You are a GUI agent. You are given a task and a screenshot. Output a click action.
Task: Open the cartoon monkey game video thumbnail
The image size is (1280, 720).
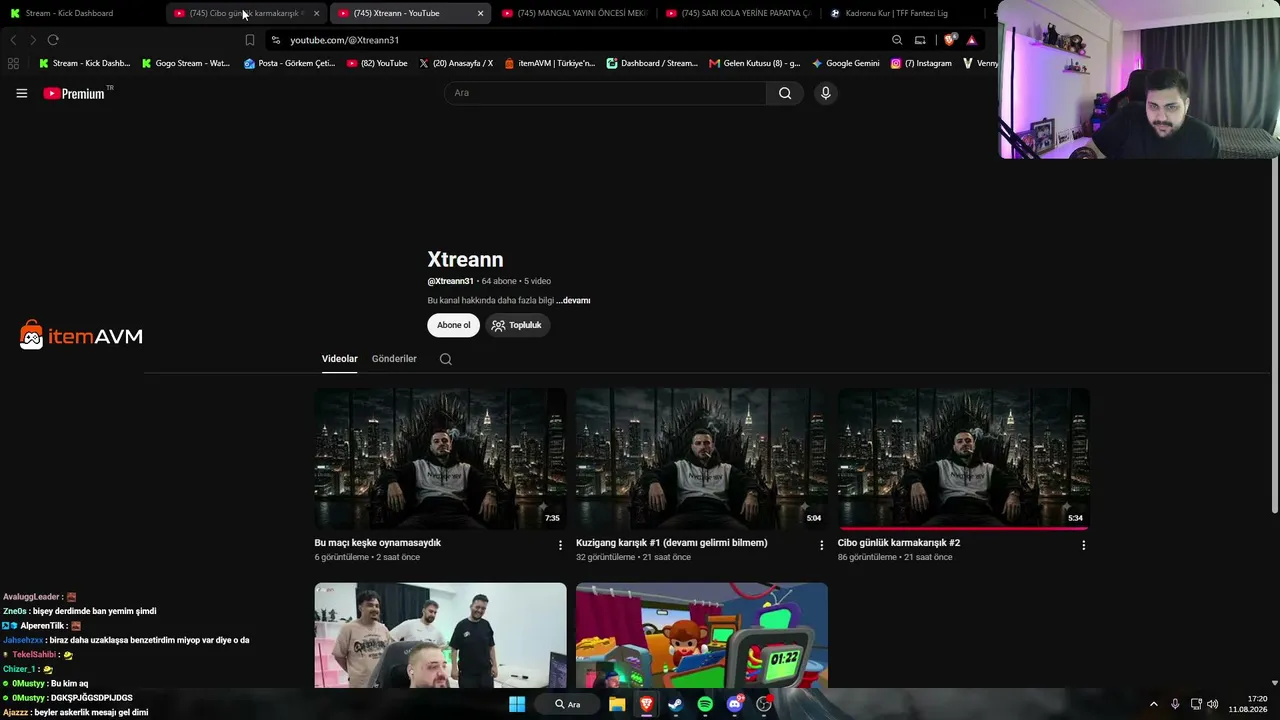click(x=702, y=635)
